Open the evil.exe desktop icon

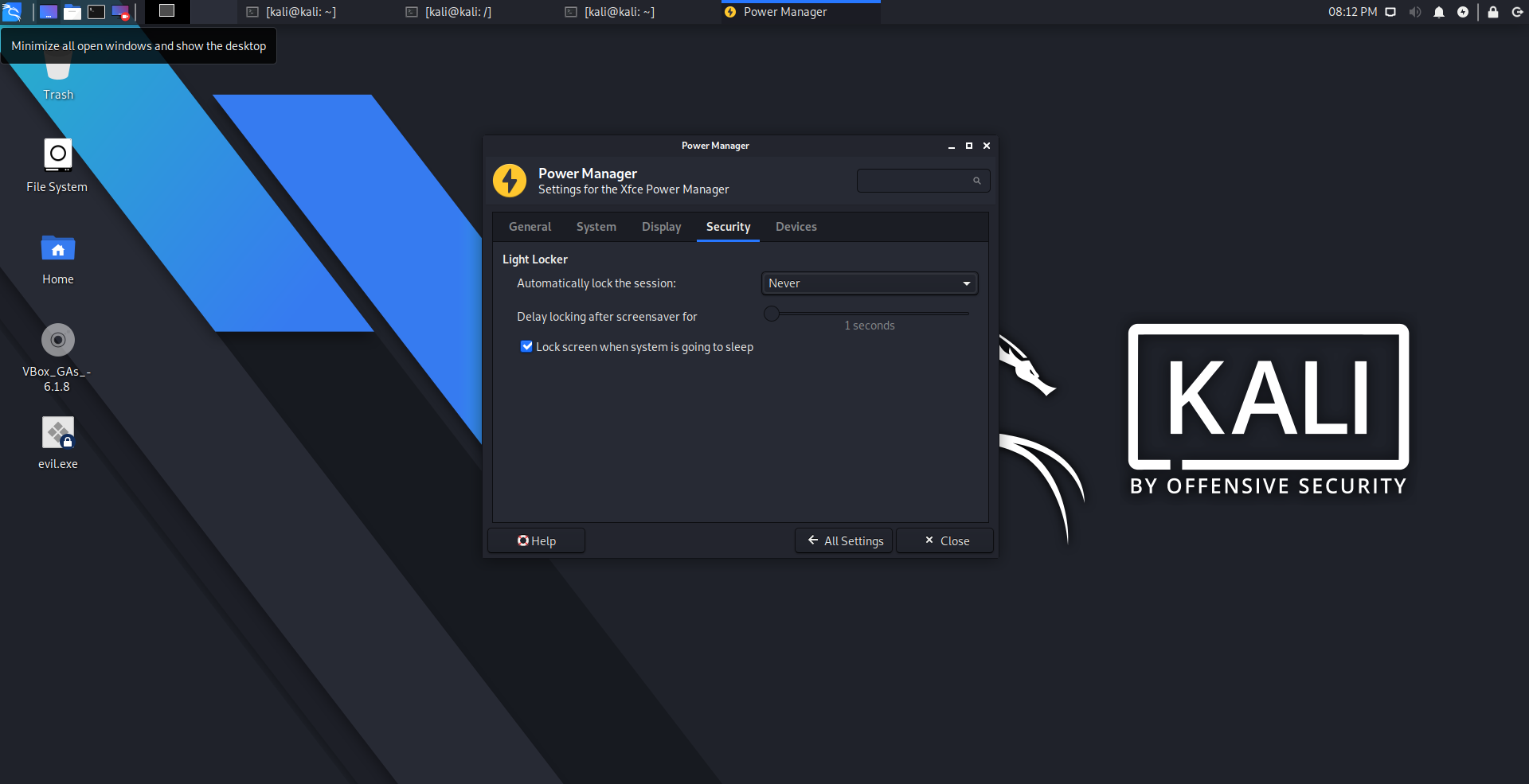pyautogui.click(x=57, y=434)
